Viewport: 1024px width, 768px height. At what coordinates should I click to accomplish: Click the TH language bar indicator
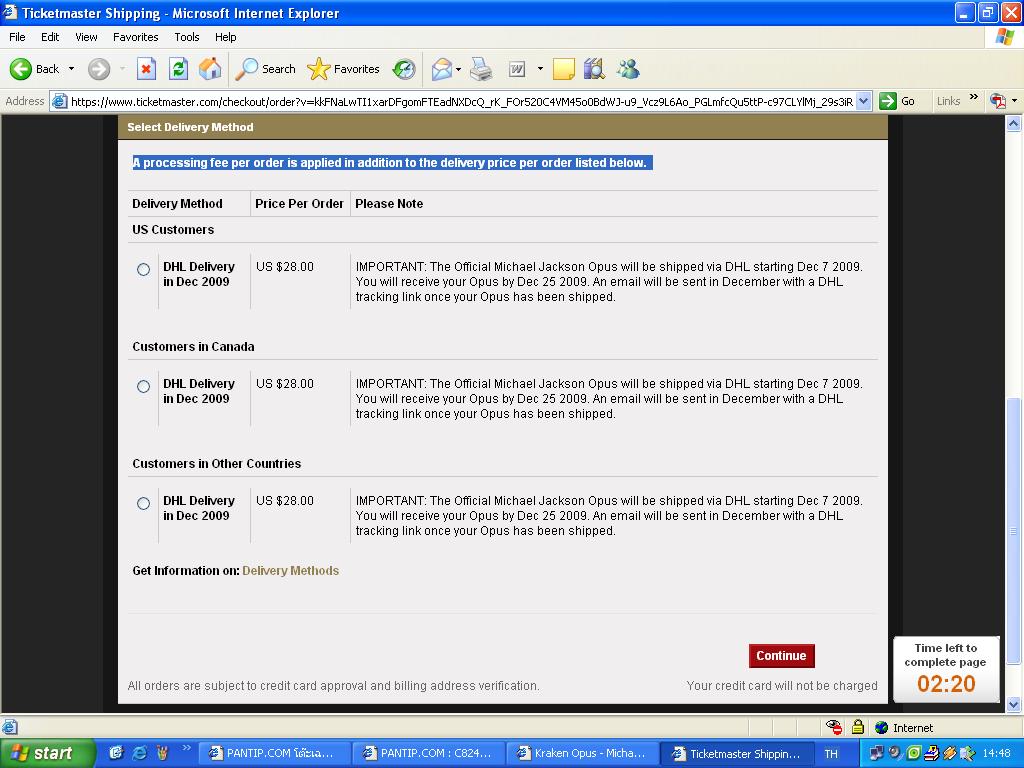coord(831,754)
